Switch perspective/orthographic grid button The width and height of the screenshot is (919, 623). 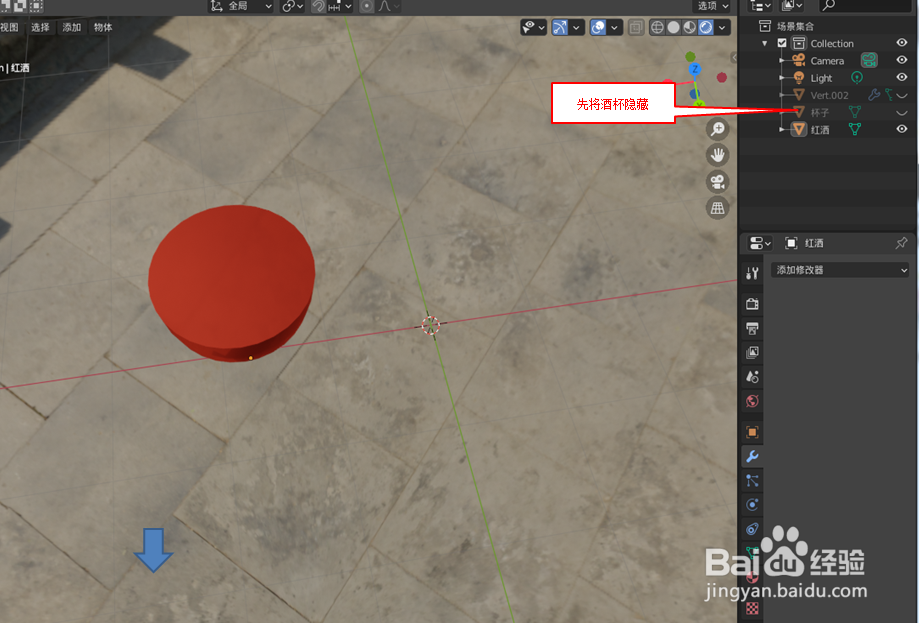(717, 208)
